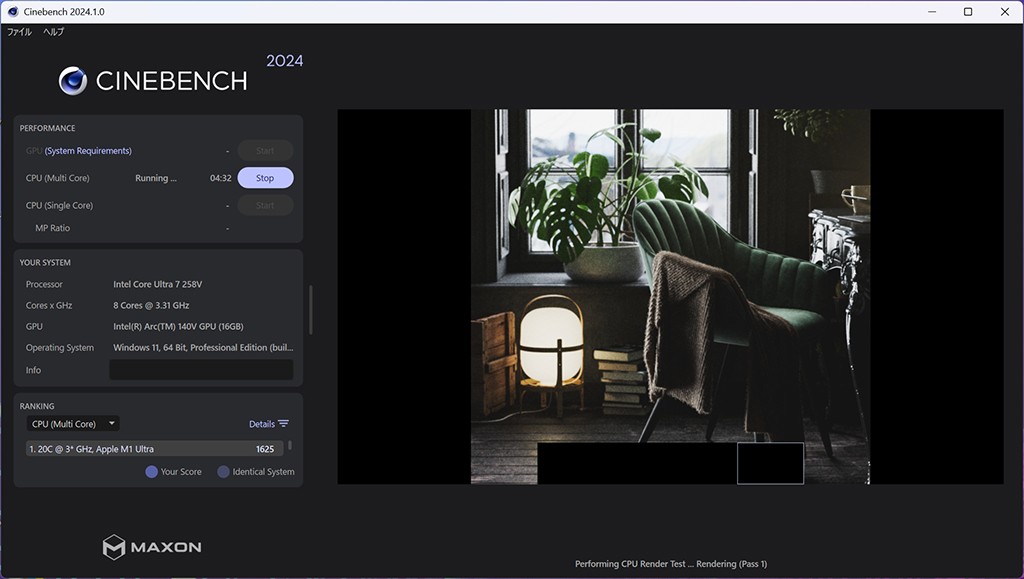Select the Apple M1 Ultra ranking entry
Screen dimensions: 1024x579
tap(155, 448)
